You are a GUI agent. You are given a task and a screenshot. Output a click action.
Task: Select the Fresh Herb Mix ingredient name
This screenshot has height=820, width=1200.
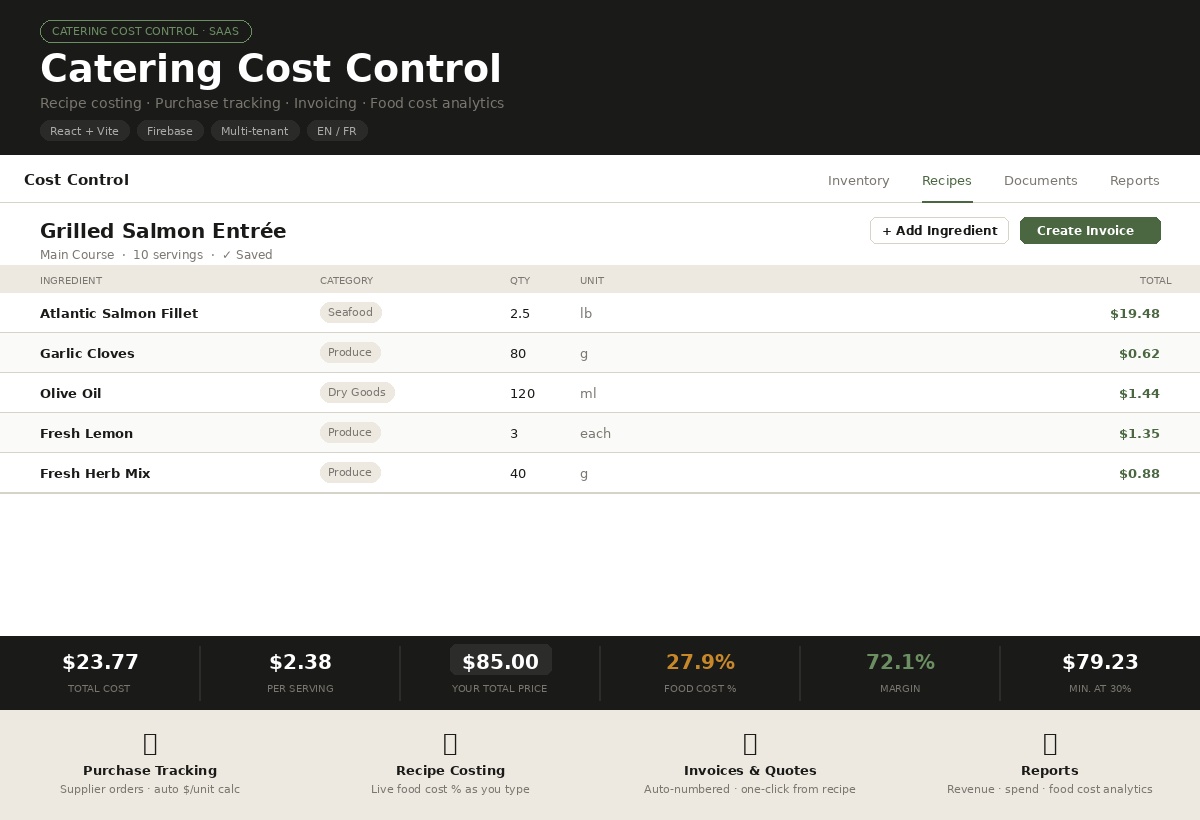95,473
